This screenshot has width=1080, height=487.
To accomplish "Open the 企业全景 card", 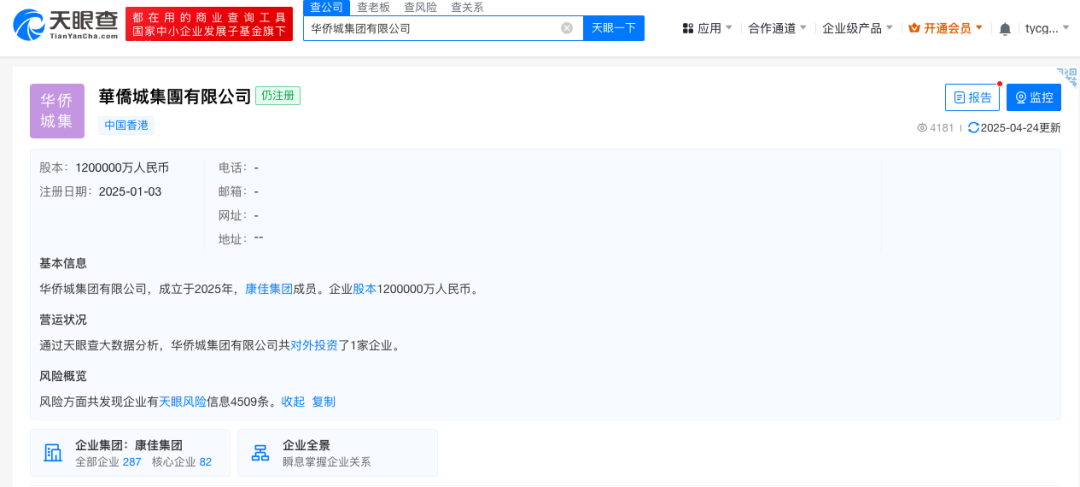I will [x=338, y=453].
